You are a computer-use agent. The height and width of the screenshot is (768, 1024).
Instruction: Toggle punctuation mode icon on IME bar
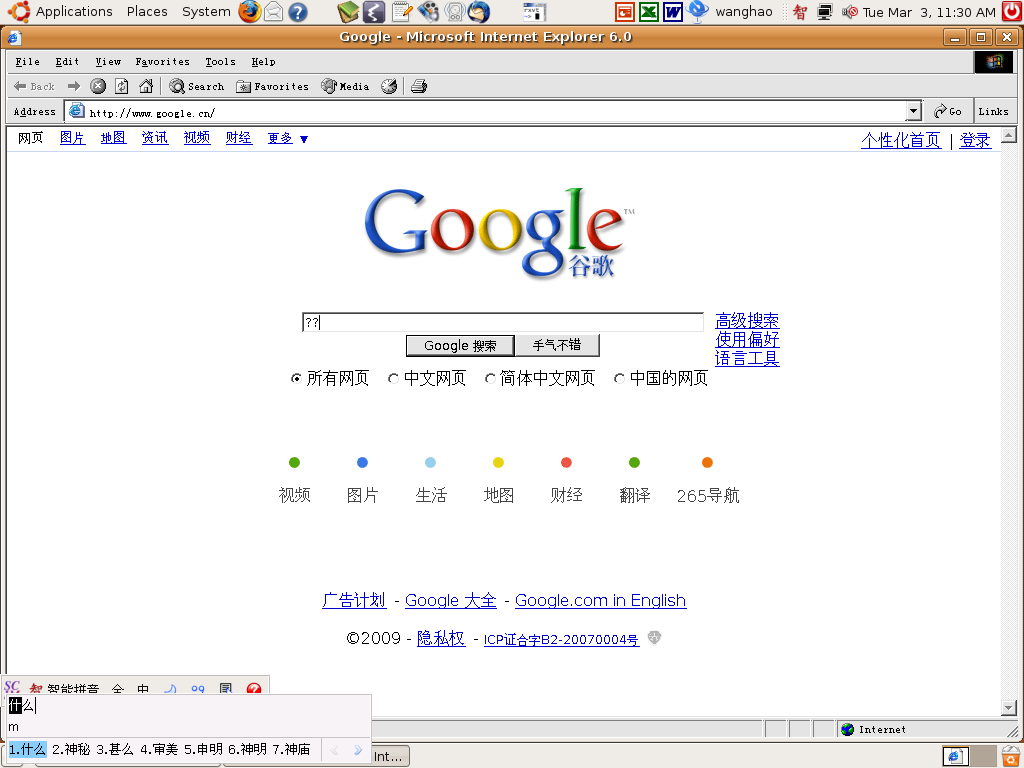point(198,689)
